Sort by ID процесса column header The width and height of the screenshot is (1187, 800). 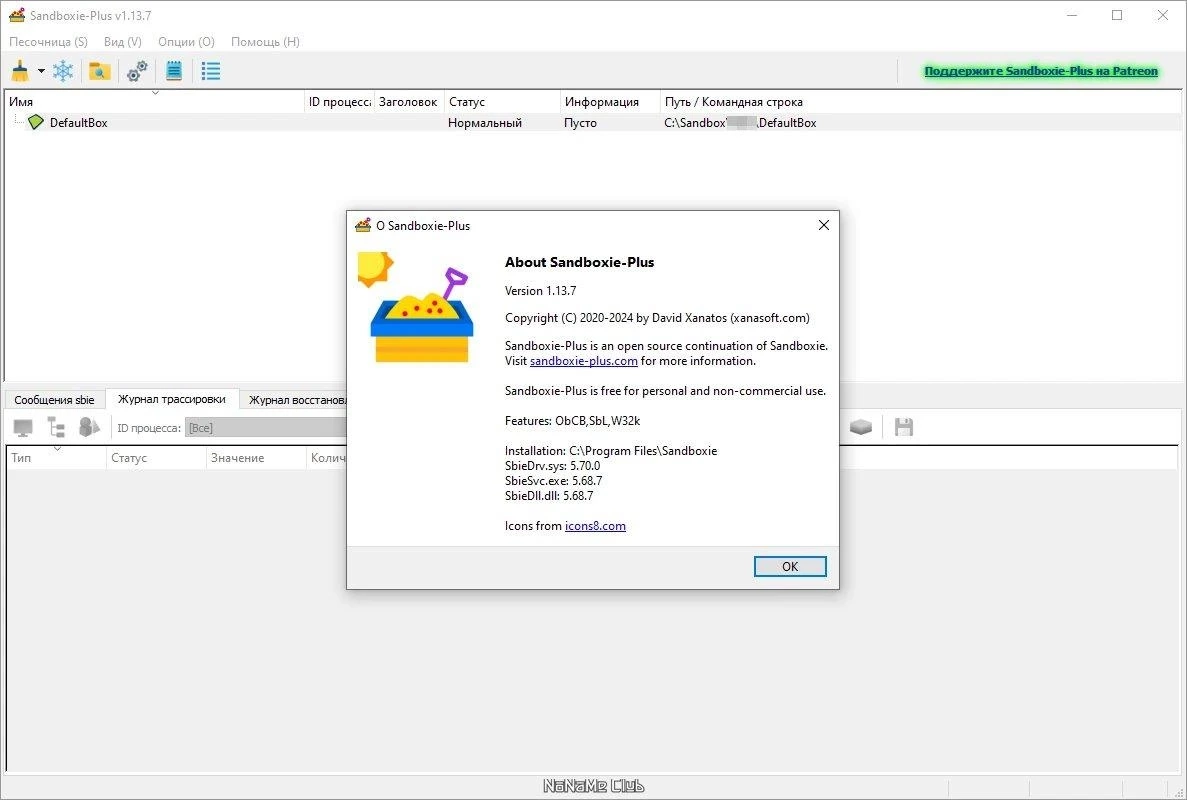point(339,101)
